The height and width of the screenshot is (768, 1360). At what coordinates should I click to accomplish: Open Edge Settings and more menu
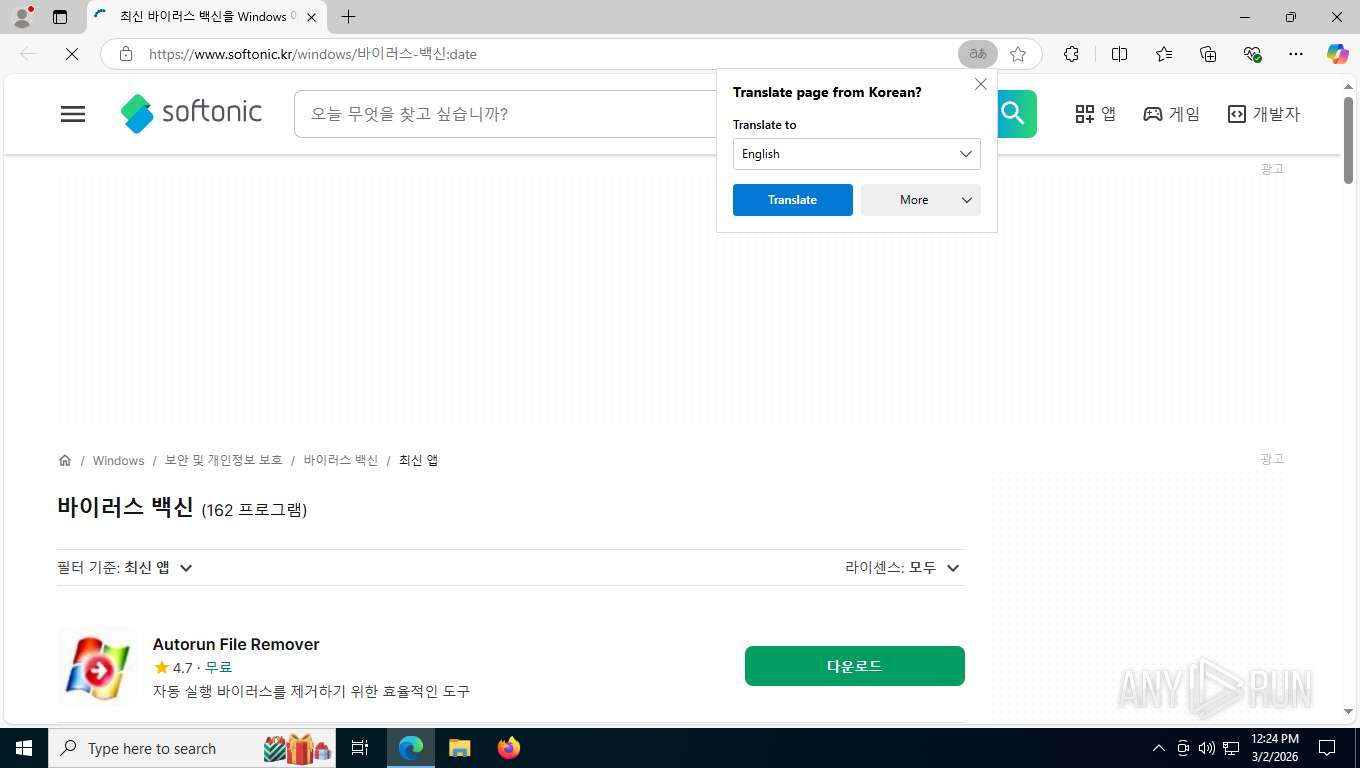[x=1296, y=54]
